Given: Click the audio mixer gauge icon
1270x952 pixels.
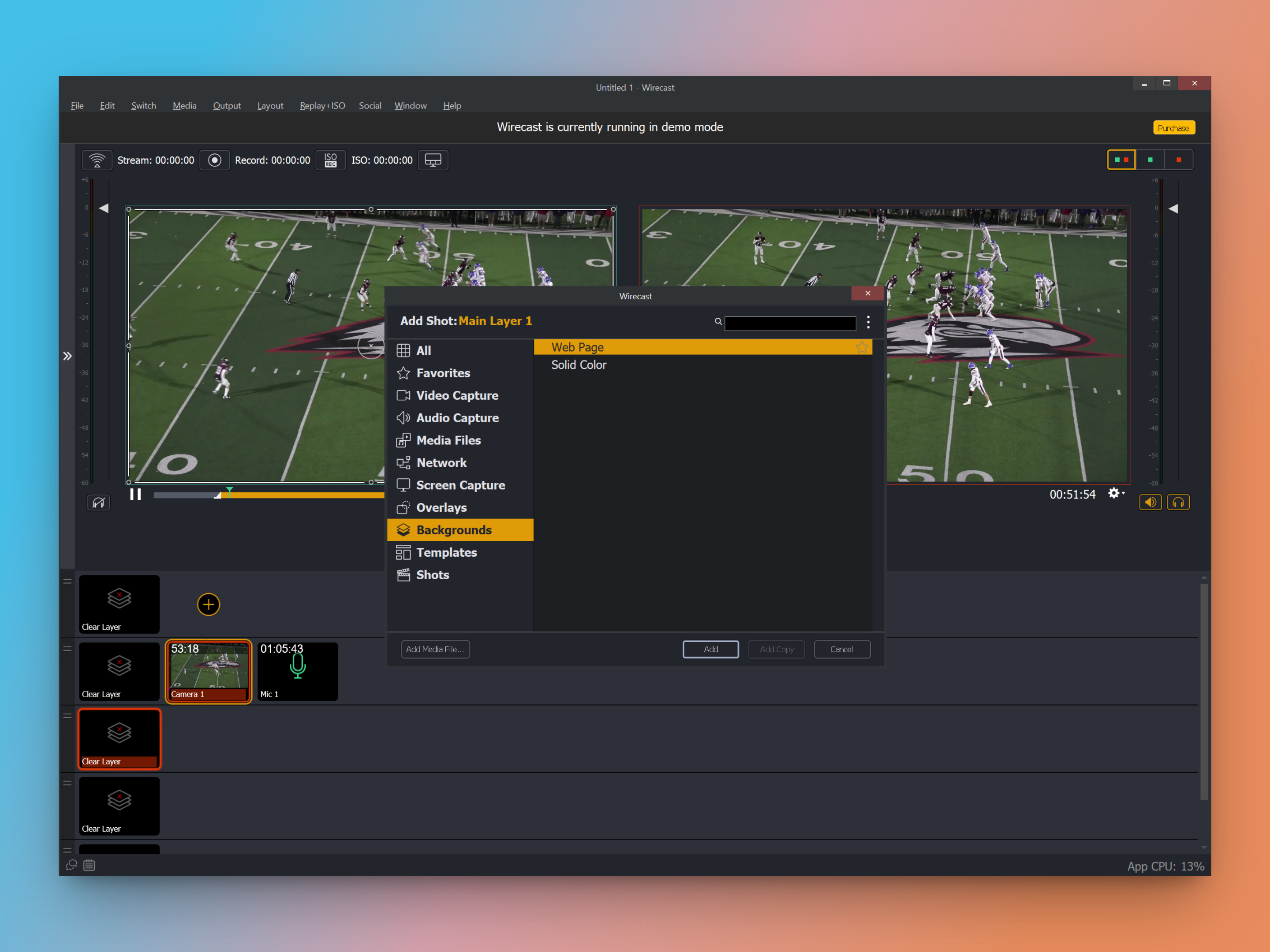Looking at the screenshot, I should [x=99, y=503].
